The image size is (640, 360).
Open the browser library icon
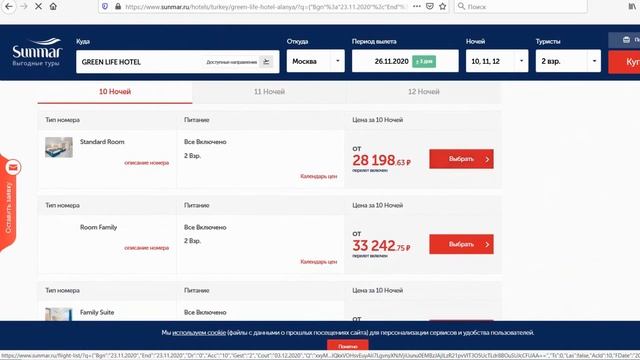[632, 7]
